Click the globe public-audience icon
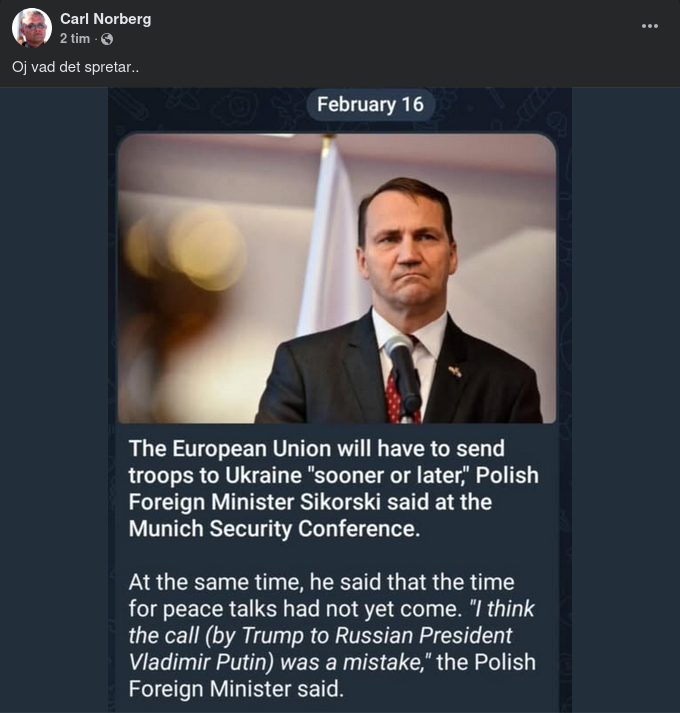Viewport: 680px width, 713px height. pyautogui.click(x=107, y=39)
